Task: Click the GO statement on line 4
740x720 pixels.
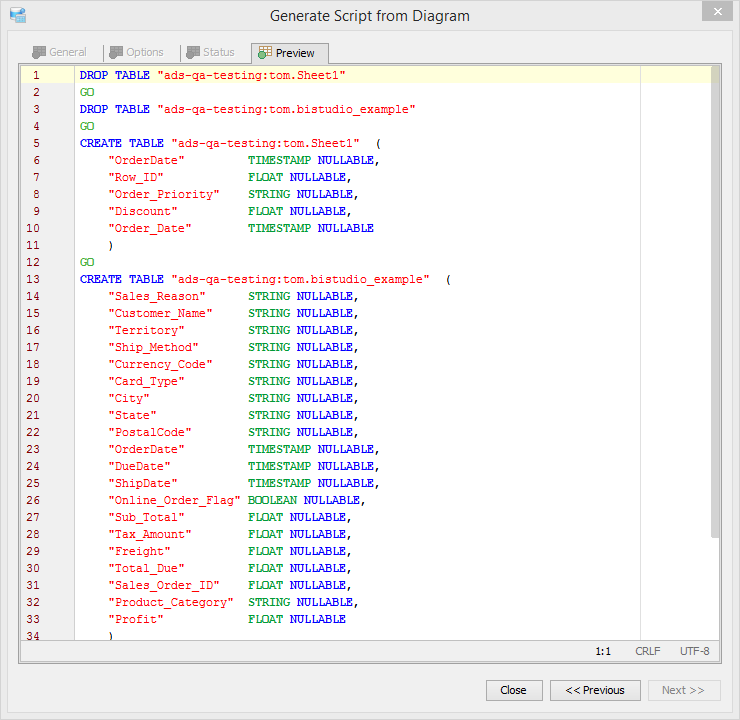Action: pos(87,126)
